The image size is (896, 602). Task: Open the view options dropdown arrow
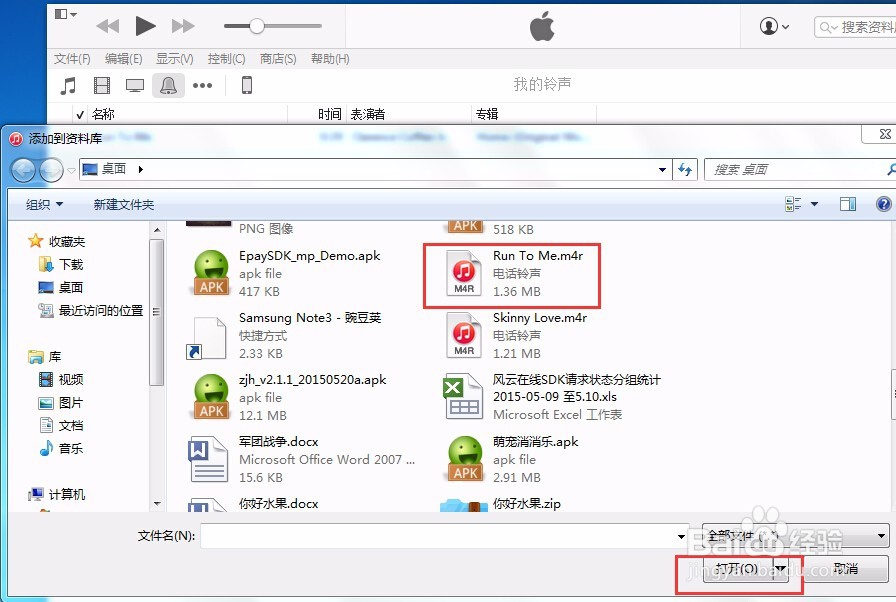[x=814, y=204]
